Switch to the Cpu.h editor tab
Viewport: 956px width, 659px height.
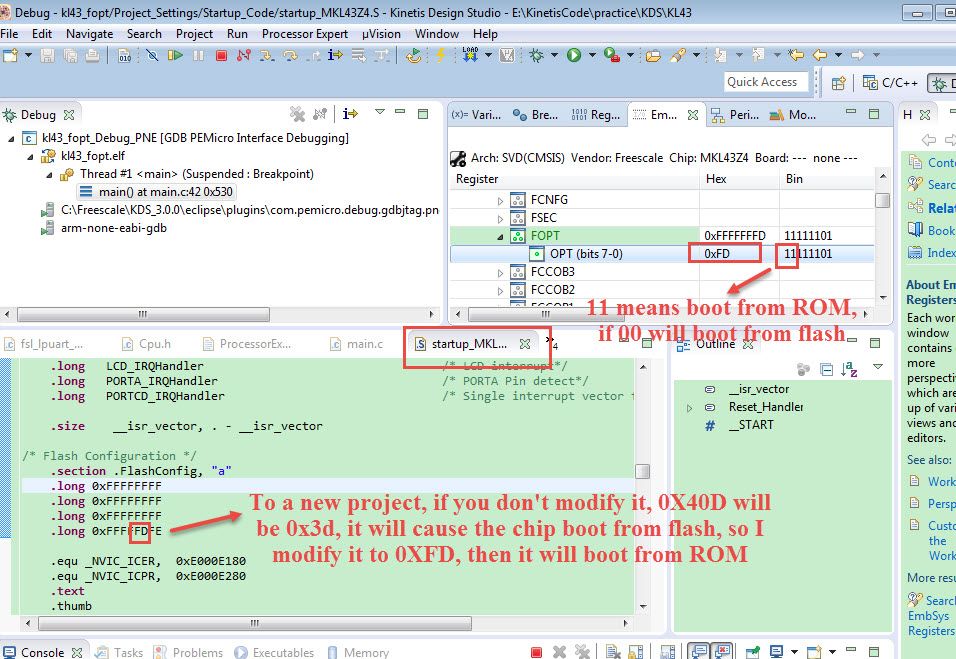click(146, 344)
